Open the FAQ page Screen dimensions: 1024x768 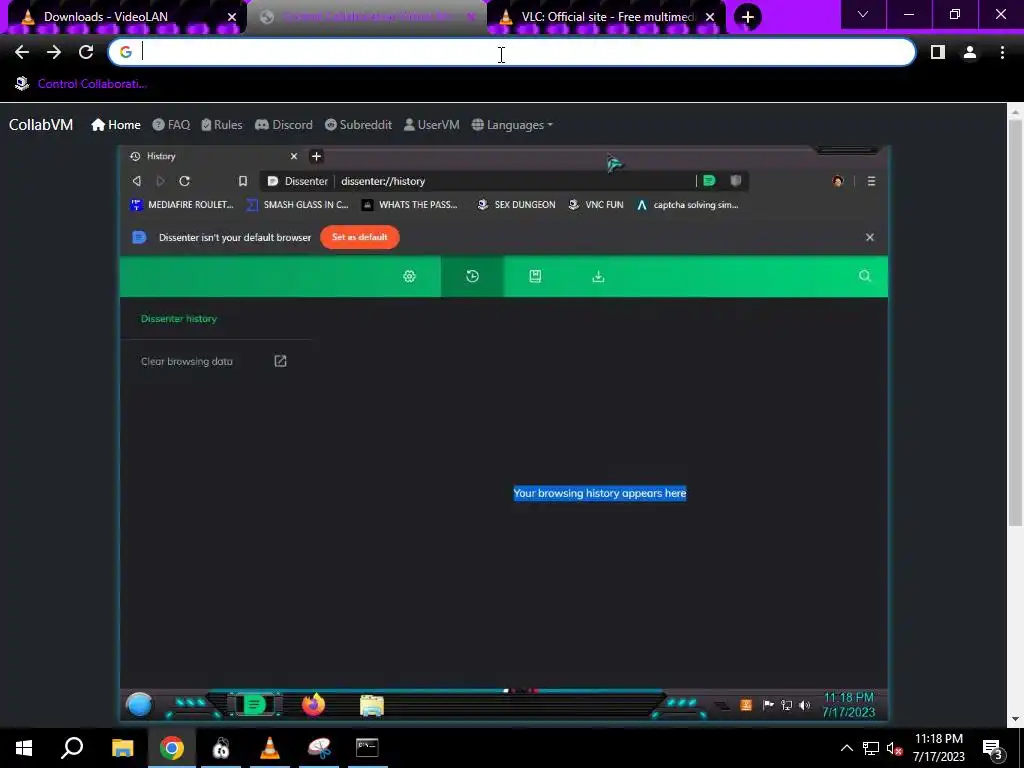(x=171, y=125)
